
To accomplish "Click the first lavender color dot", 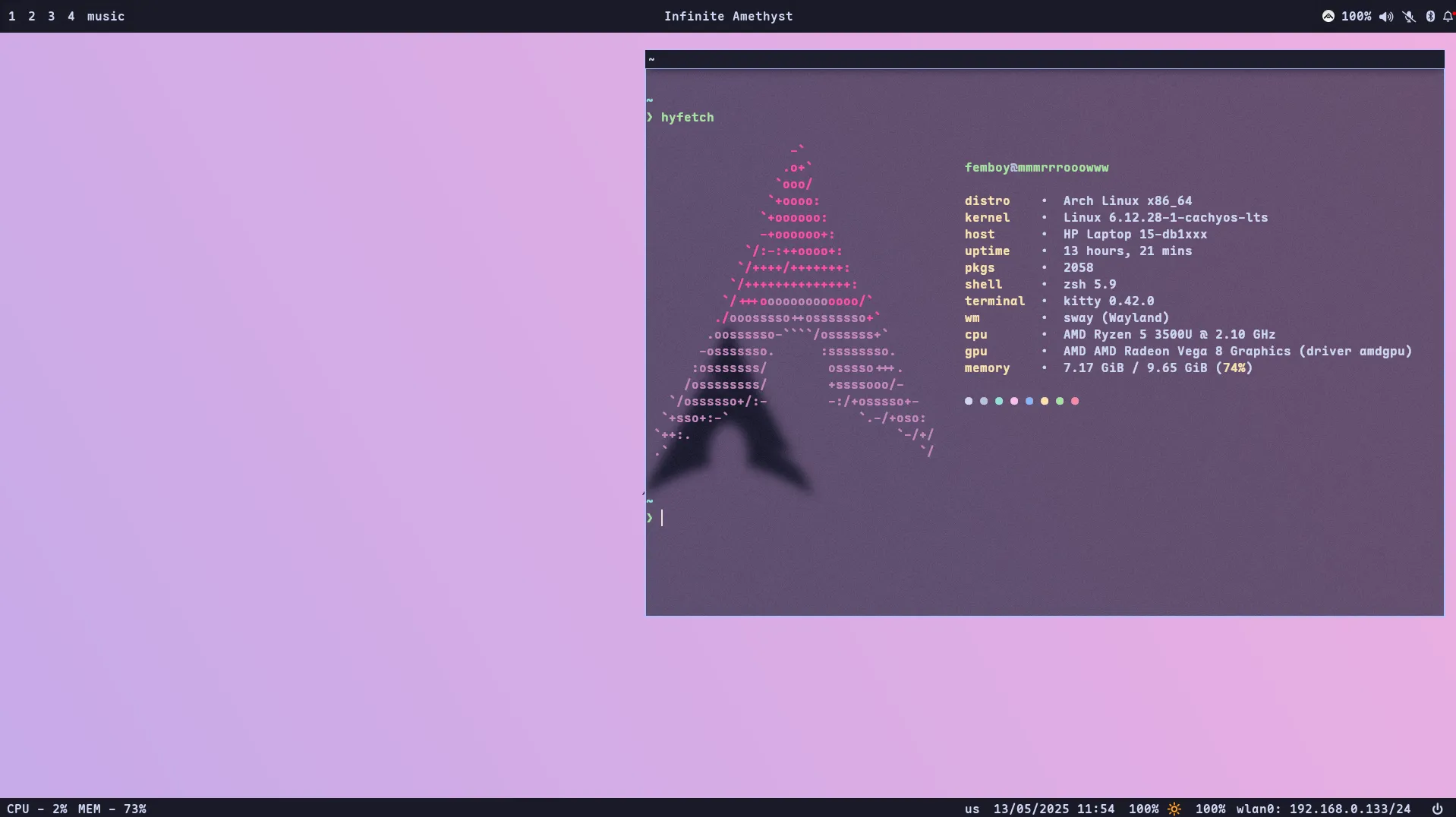I will click(969, 401).
